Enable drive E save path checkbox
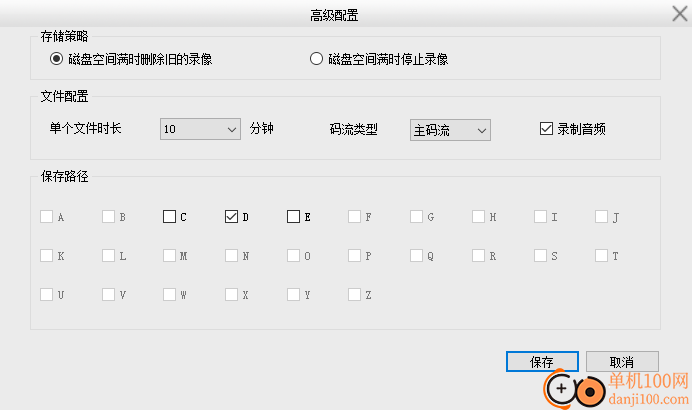The height and width of the screenshot is (410, 692). [x=293, y=217]
